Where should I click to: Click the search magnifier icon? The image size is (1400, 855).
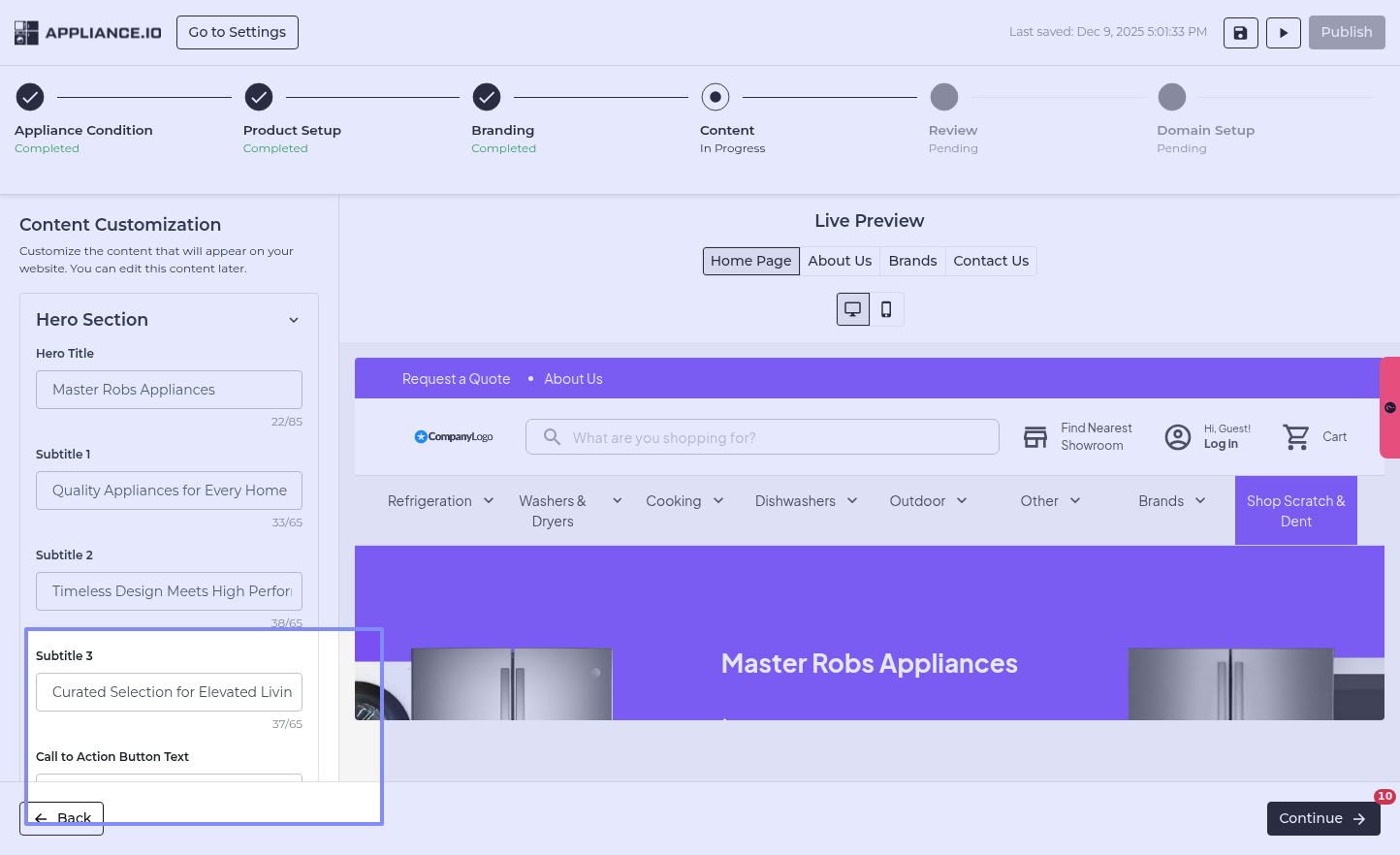[552, 437]
